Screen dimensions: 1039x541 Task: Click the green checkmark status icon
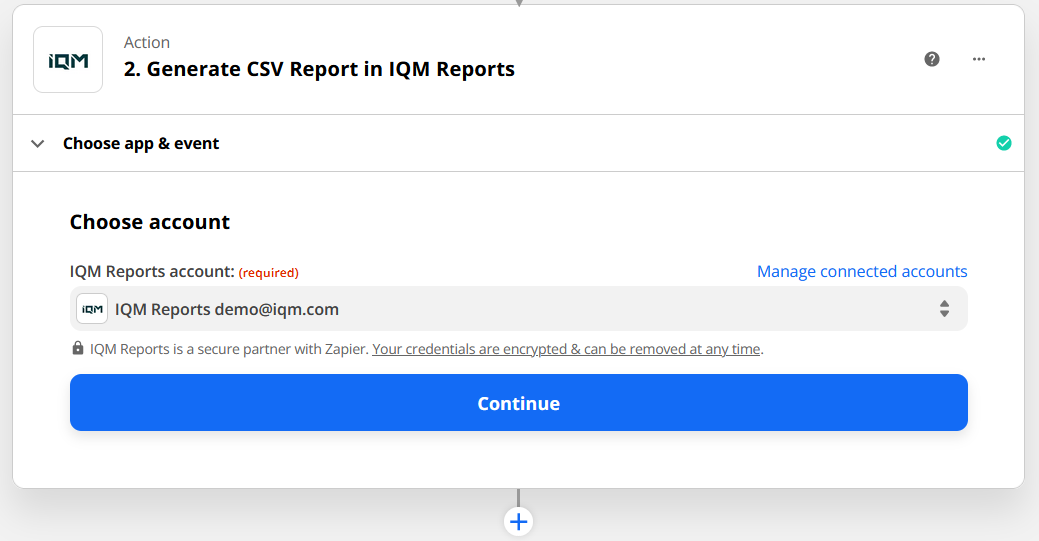coord(1004,143)
